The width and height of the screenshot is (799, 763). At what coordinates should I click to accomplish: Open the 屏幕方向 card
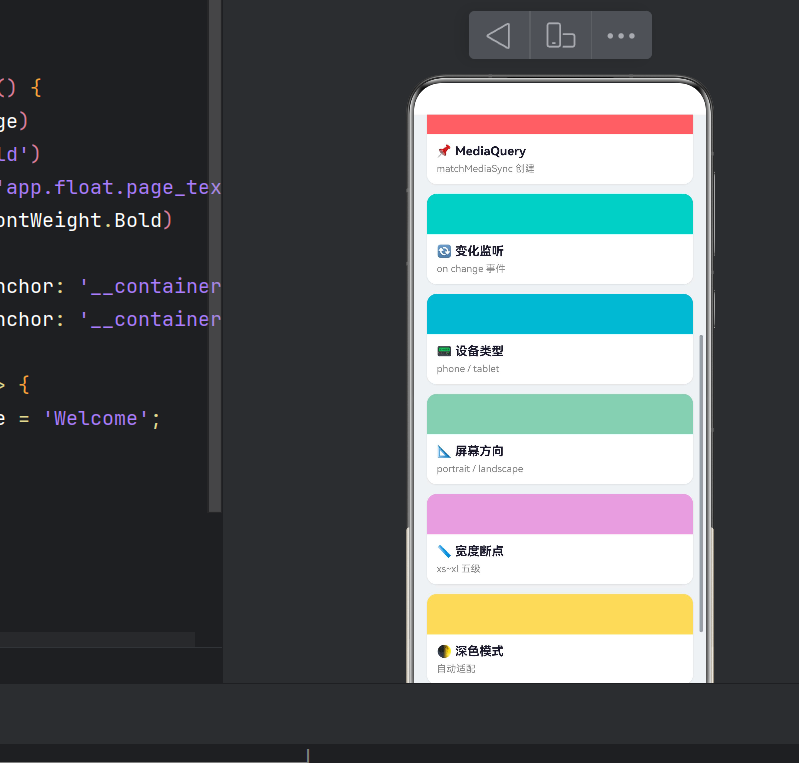(560, 439)
